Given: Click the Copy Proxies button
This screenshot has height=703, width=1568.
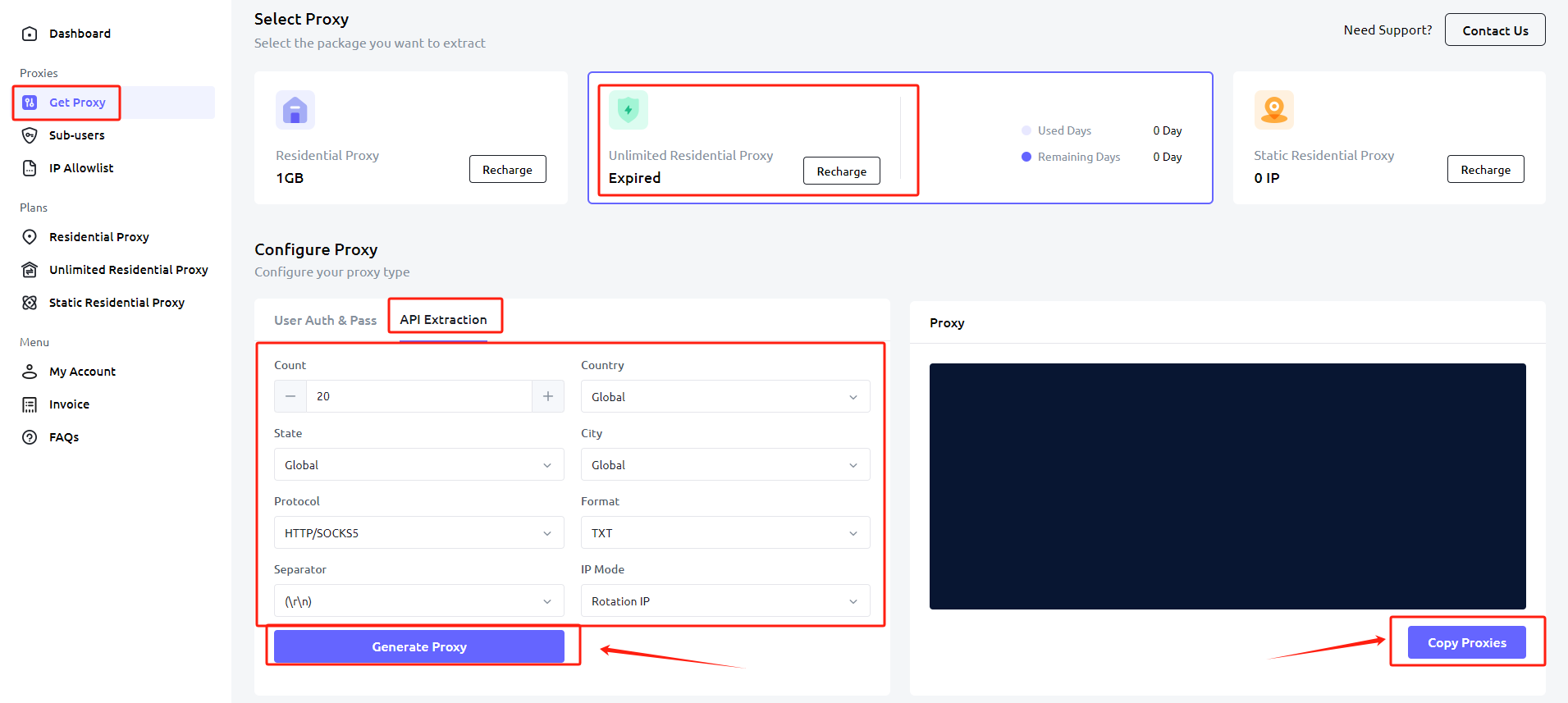Looking at the screenshot, I should click(x=1466, y=642).
